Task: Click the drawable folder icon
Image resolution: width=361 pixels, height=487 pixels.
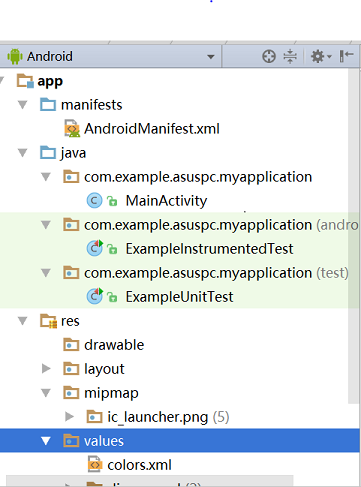Action: click(x=71, y=345)
